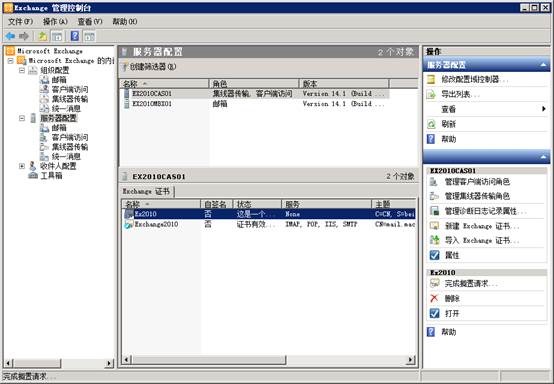Click the 创建筛选器(E) link
554x384 pixels.
pyautogui.click(x=153, y=66)
